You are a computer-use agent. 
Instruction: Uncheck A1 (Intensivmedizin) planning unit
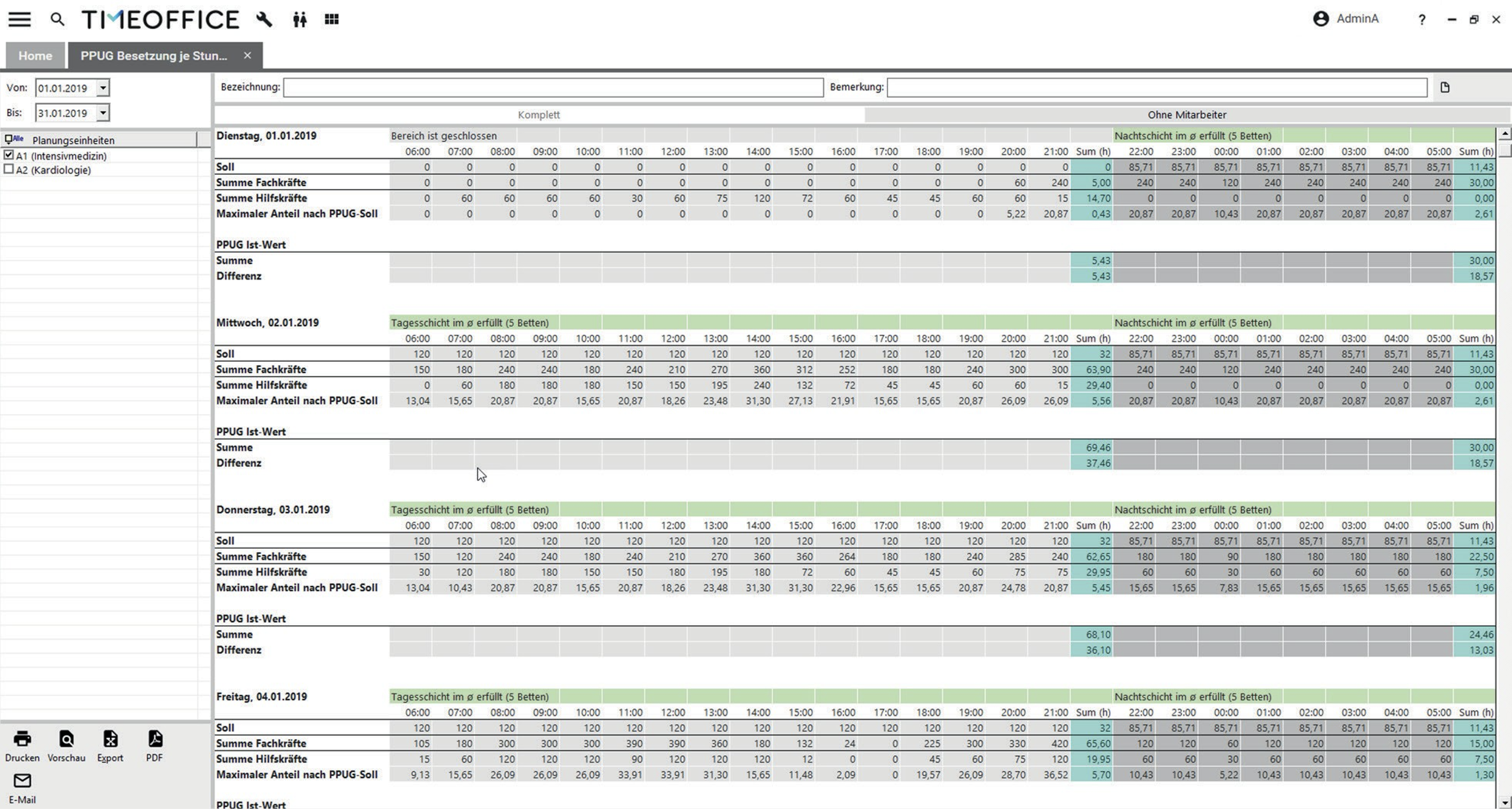click(9, 155)
